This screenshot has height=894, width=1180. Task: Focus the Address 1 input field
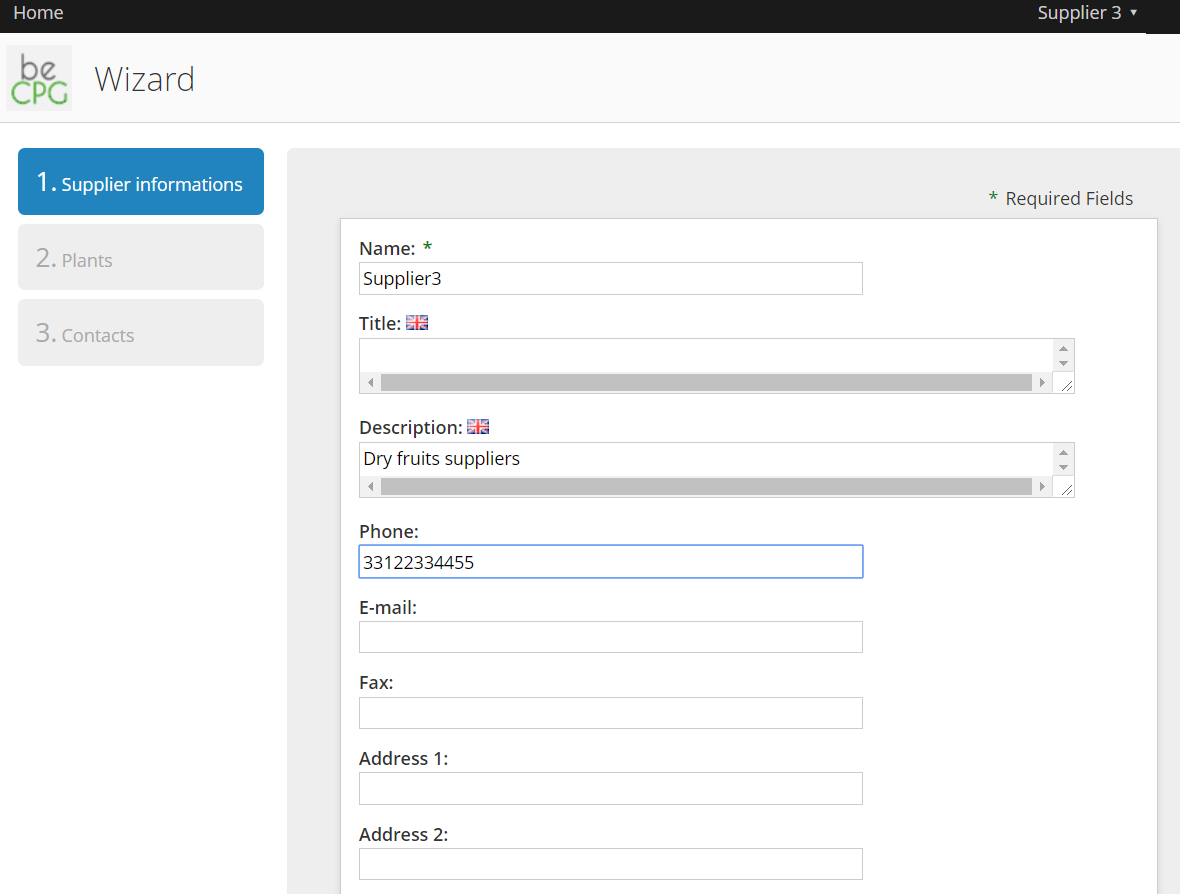pyautogui.click(x=610, y=789)
